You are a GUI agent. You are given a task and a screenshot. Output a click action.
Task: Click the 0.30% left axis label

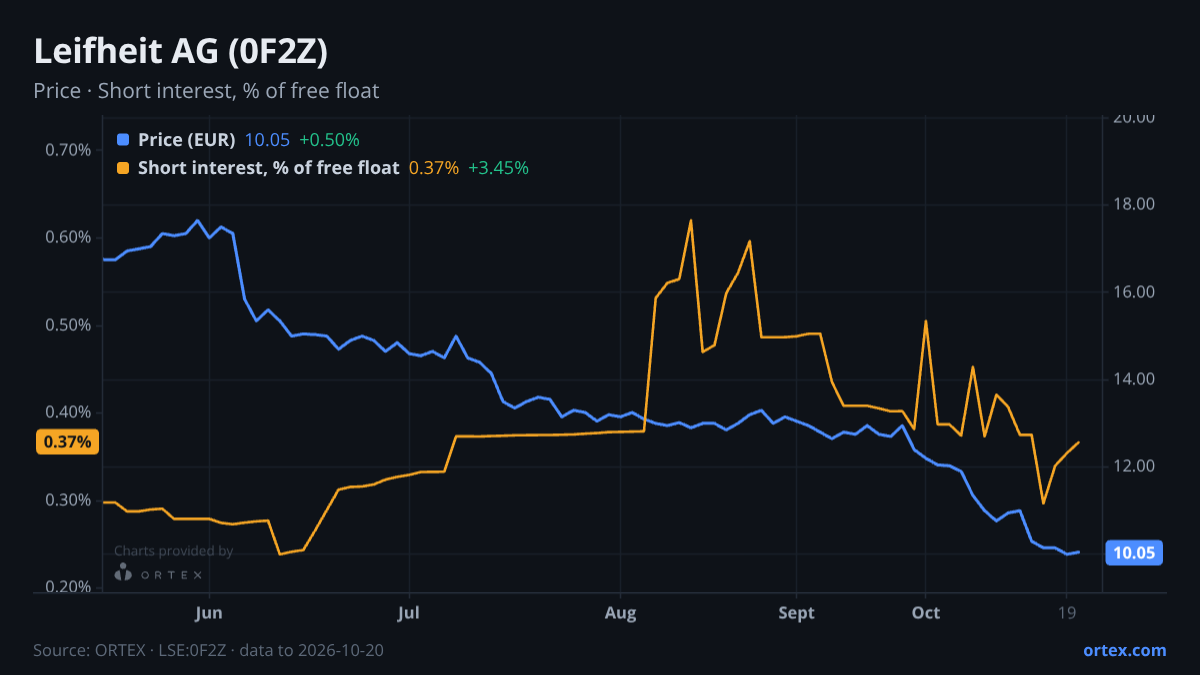tap(68, 500)
